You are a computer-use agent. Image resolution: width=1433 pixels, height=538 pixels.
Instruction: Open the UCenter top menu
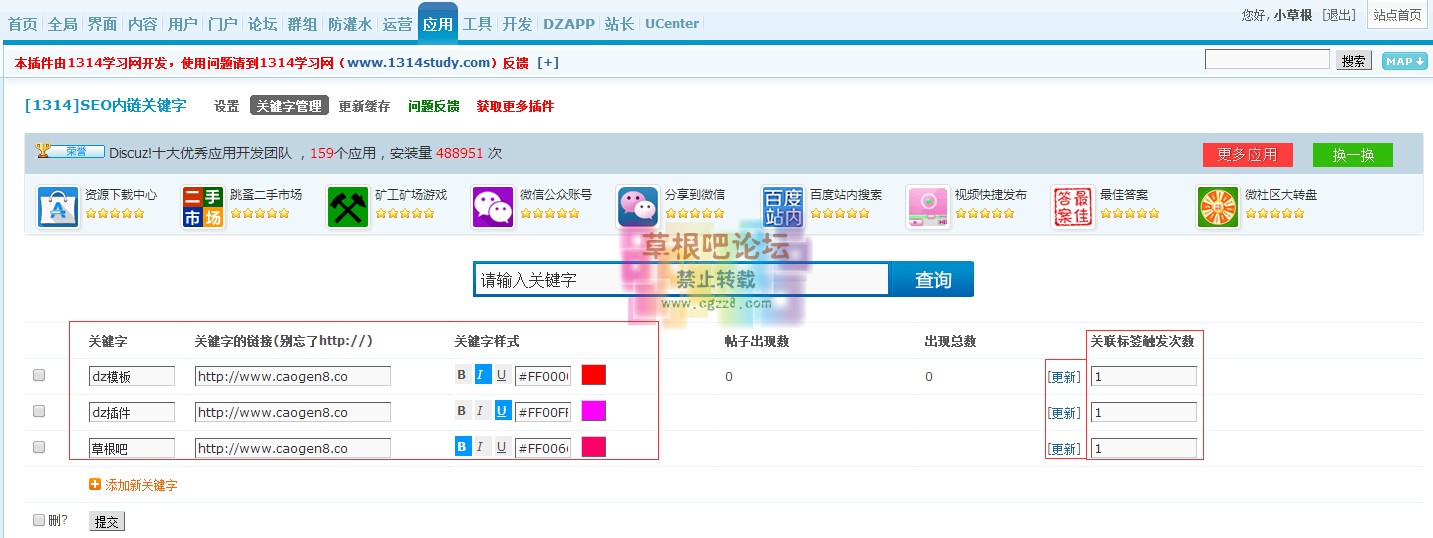[672, 24]
